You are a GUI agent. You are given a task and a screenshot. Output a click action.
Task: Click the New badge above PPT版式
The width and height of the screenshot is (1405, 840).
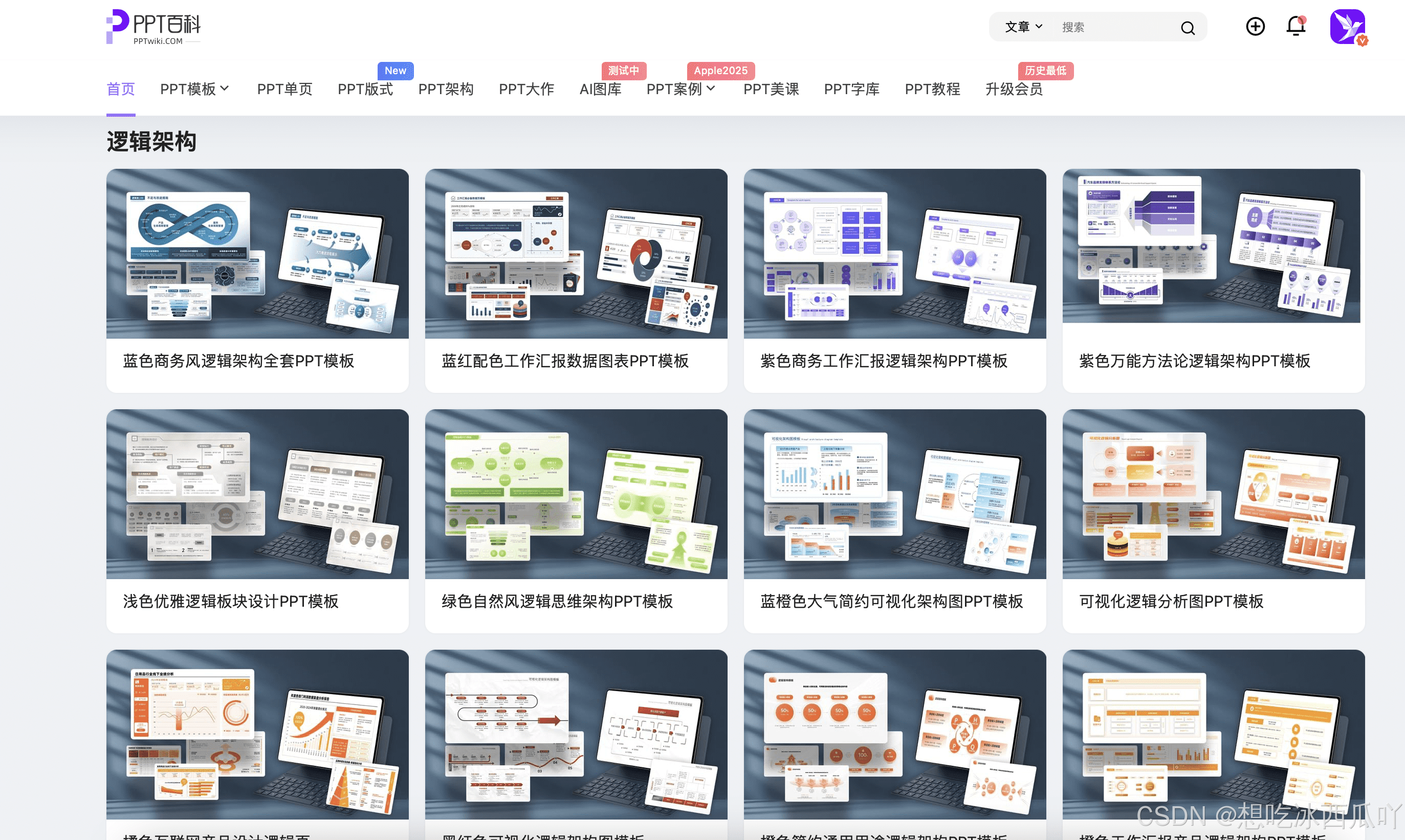coord(395,71)
